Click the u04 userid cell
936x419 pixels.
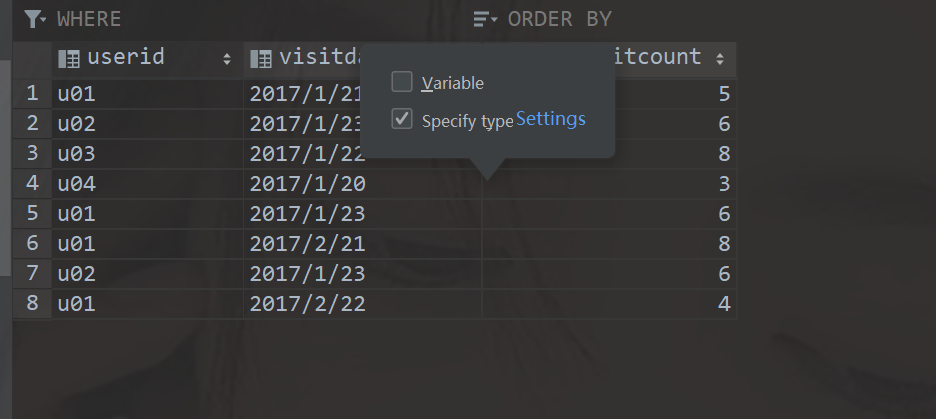(76, 184)
